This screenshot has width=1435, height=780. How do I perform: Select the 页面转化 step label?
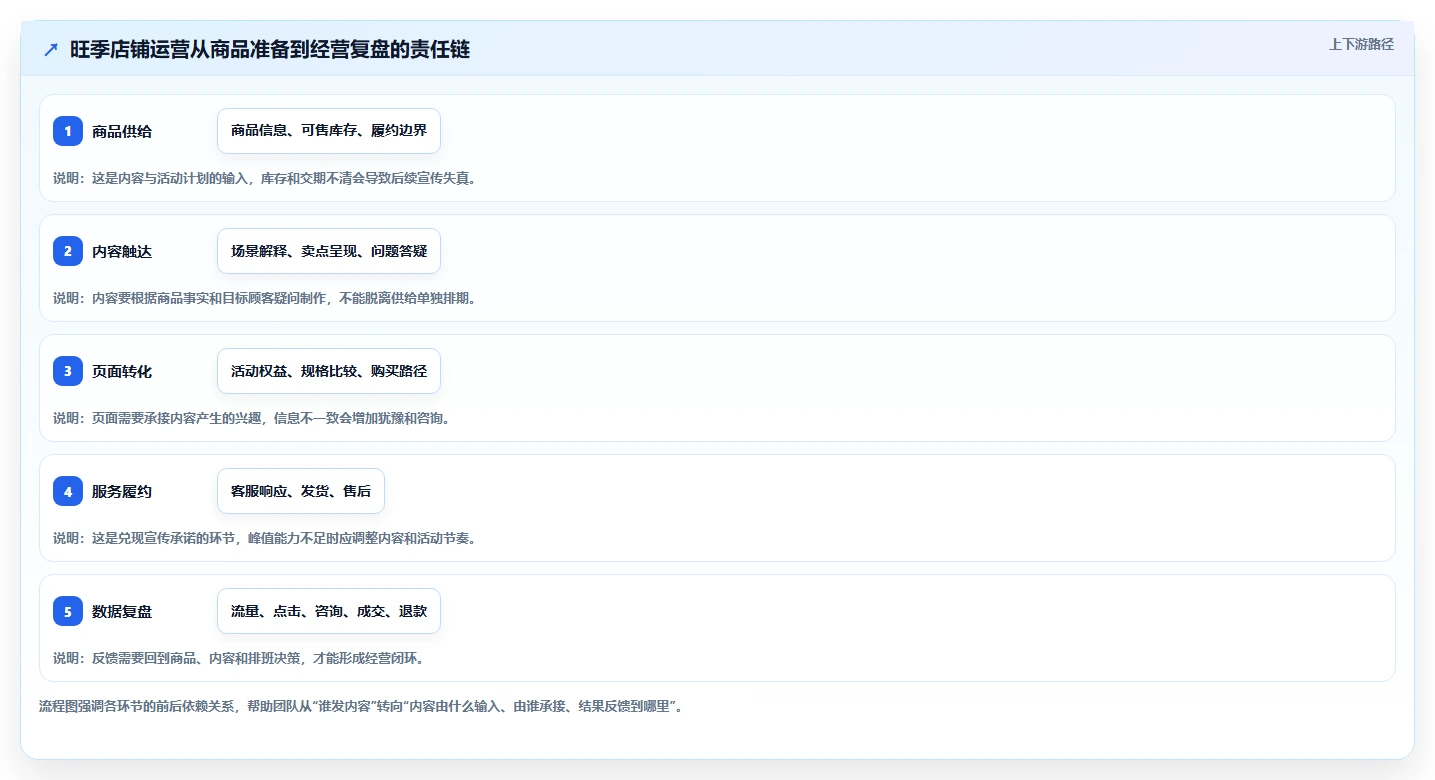122,371
